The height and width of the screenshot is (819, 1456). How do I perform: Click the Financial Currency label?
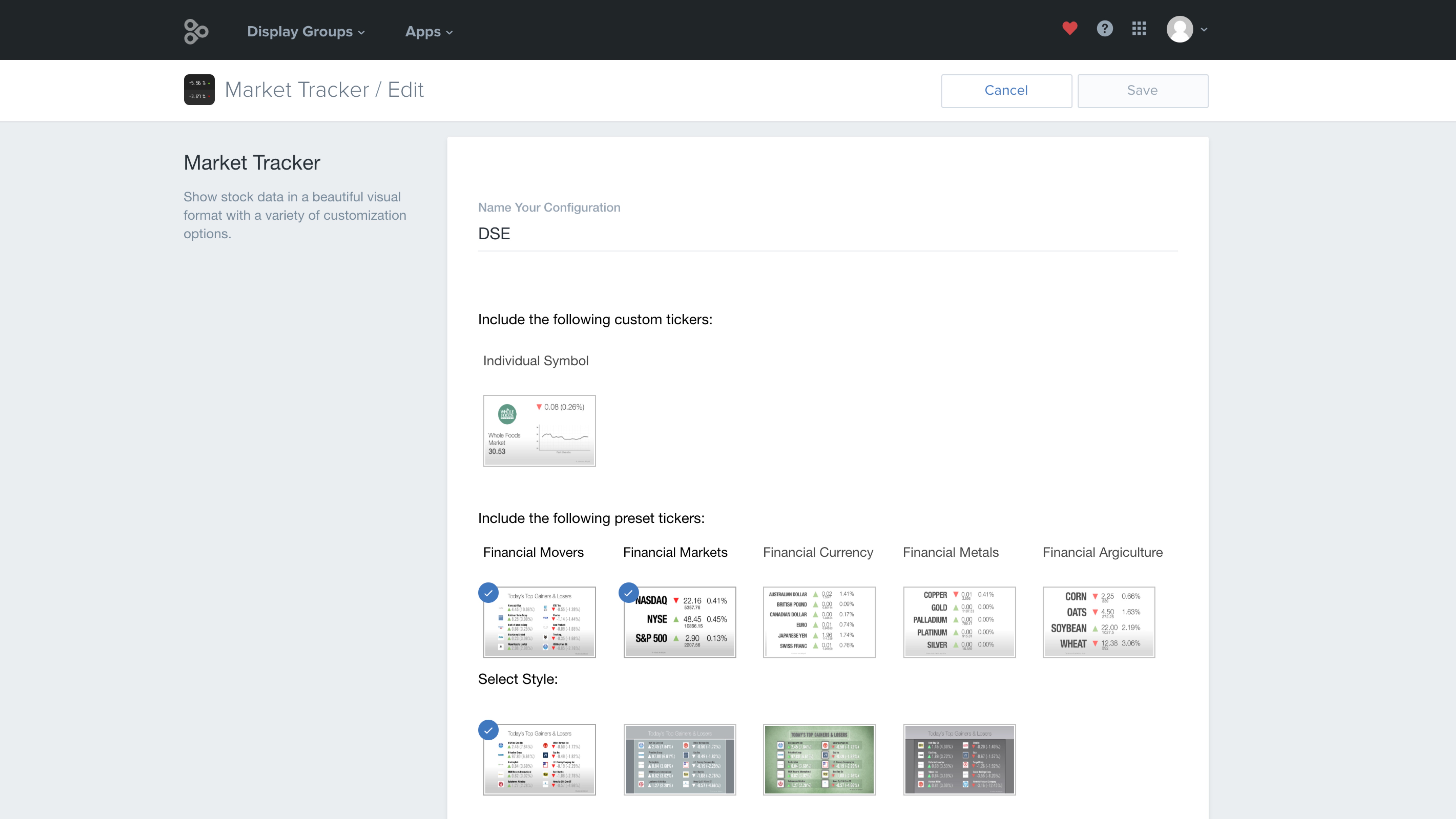pyautogui.click(x=818, y=552)
